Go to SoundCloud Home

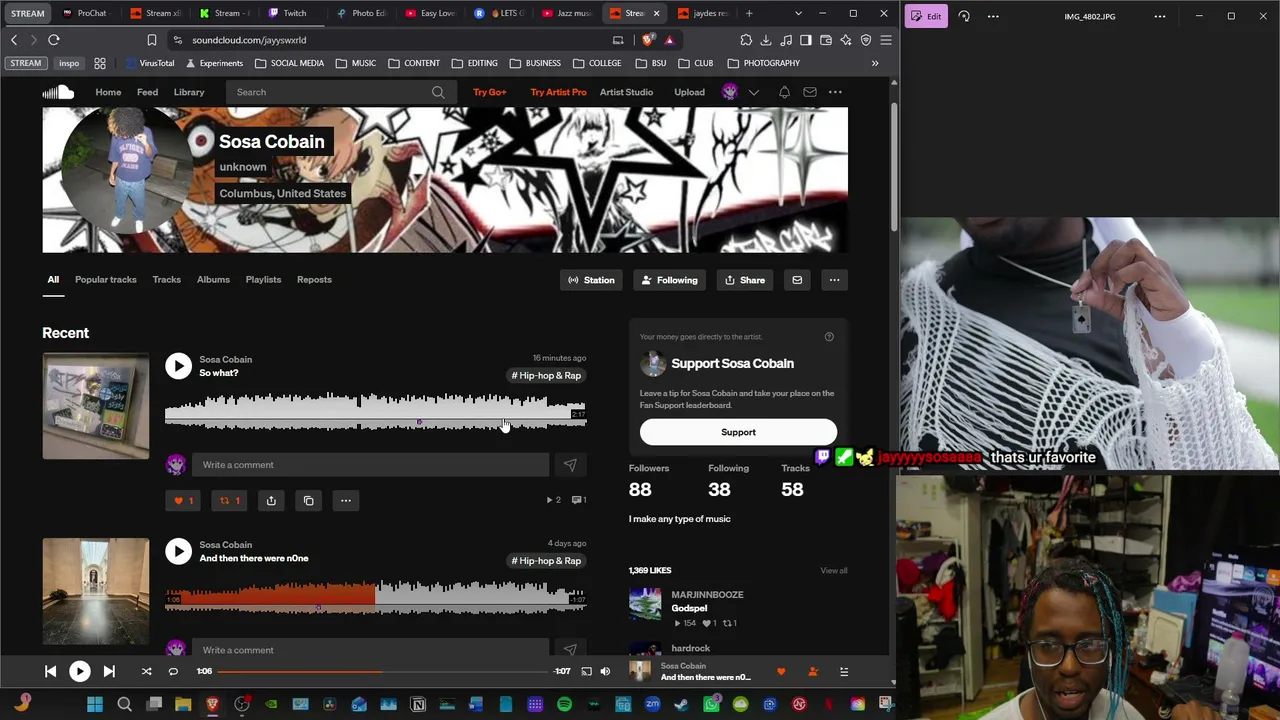108,92
